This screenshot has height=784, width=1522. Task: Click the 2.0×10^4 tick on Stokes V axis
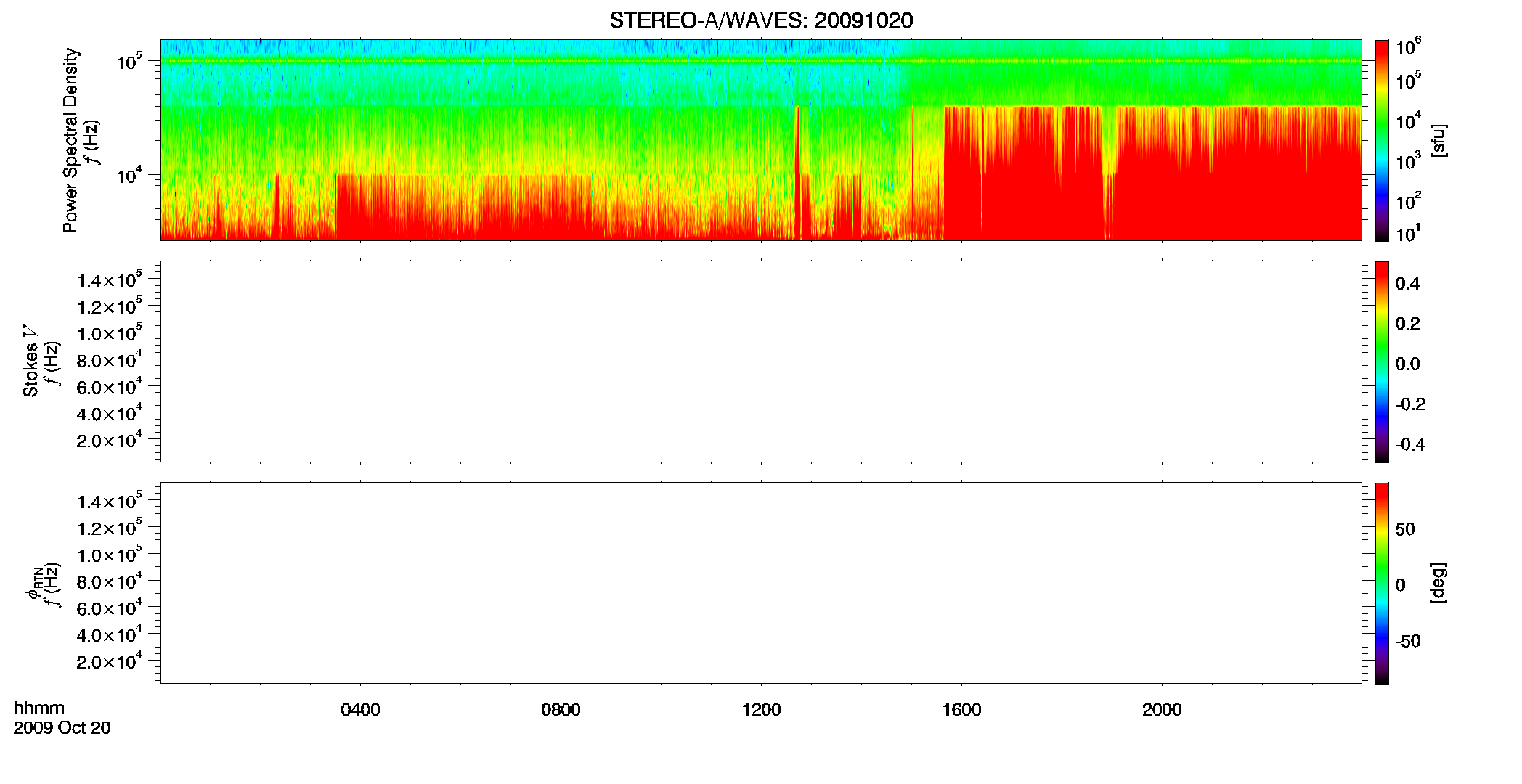coord(110,440)
